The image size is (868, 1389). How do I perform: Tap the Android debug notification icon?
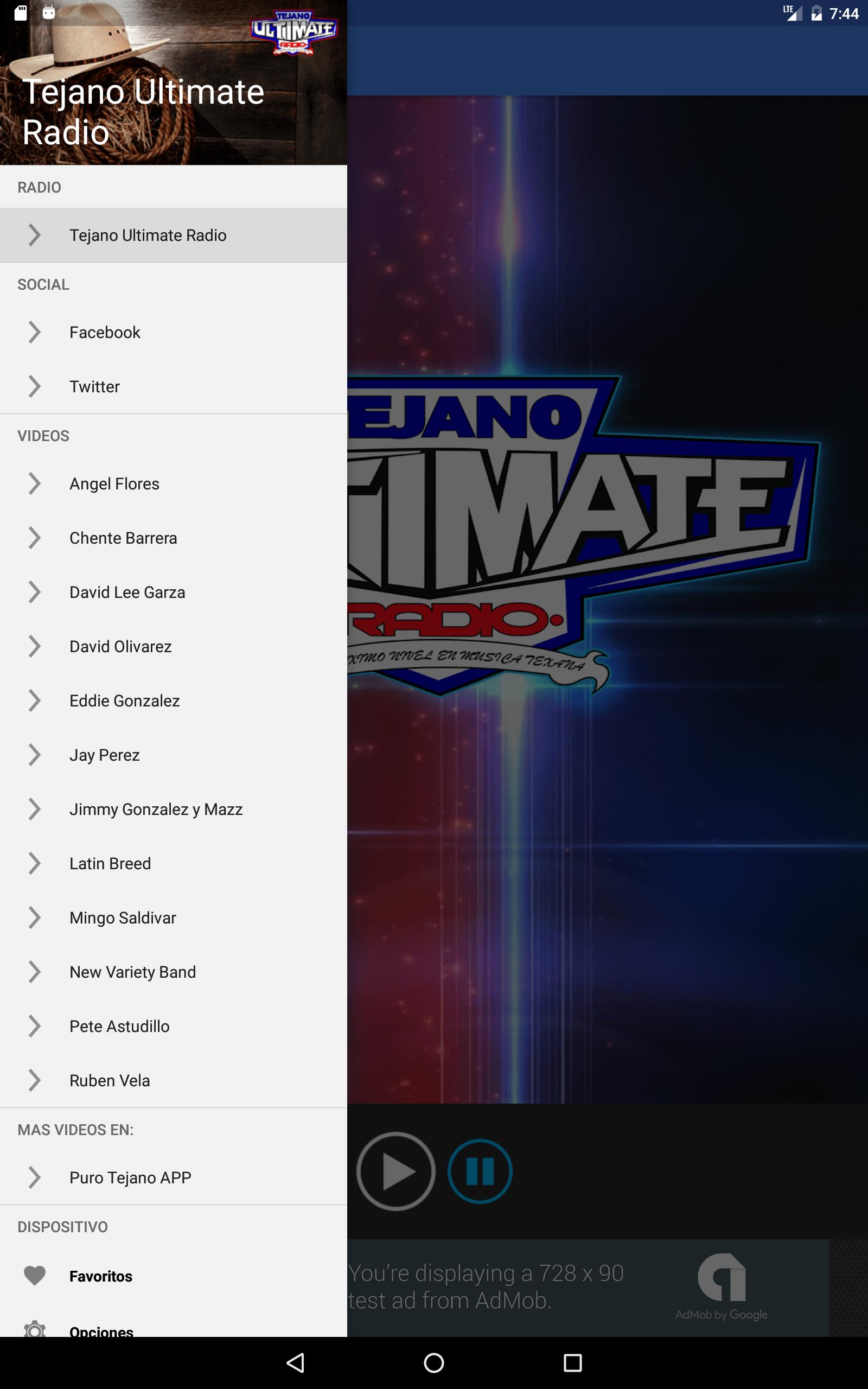(49, 12)
